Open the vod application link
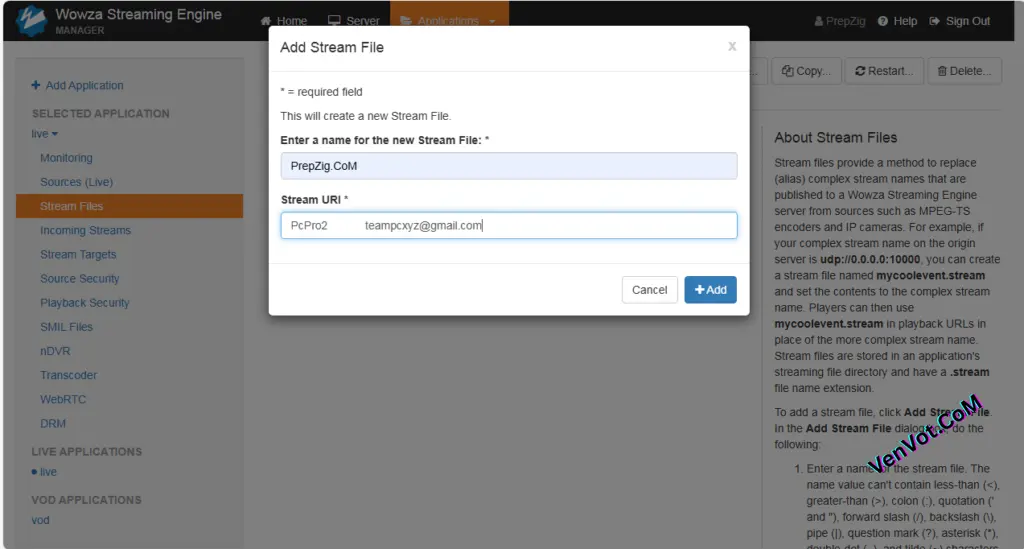Image resolution: width=1024 pixels, height=549 pixels. (x=40, y=520)
